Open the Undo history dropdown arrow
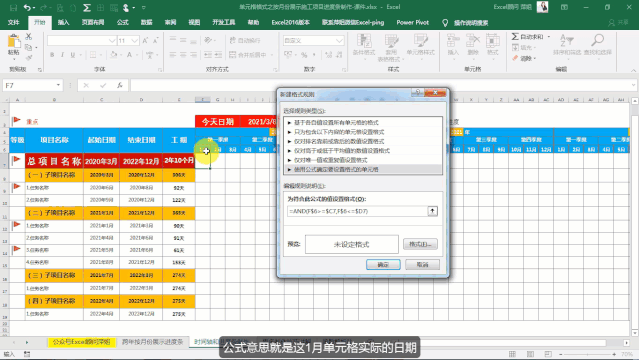This screenshot has width=639, height=360. tap(33, 8)
